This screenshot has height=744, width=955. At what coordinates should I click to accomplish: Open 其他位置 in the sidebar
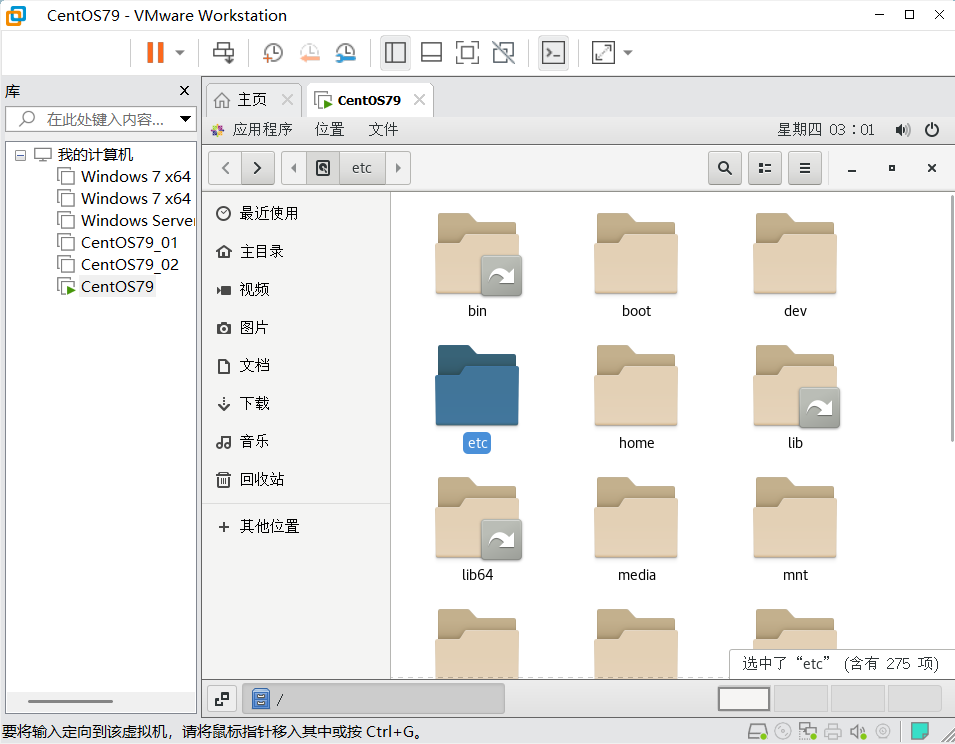coord(296,526)
